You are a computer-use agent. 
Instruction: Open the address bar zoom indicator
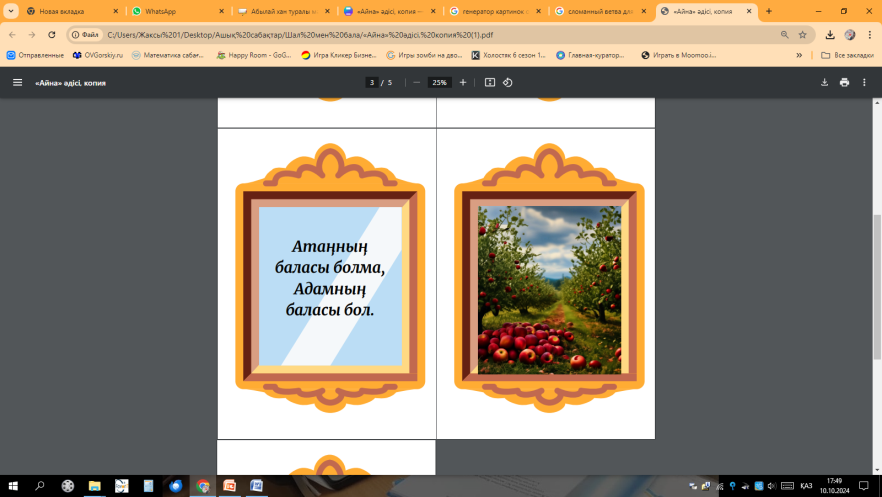click(x=785, y=35)
